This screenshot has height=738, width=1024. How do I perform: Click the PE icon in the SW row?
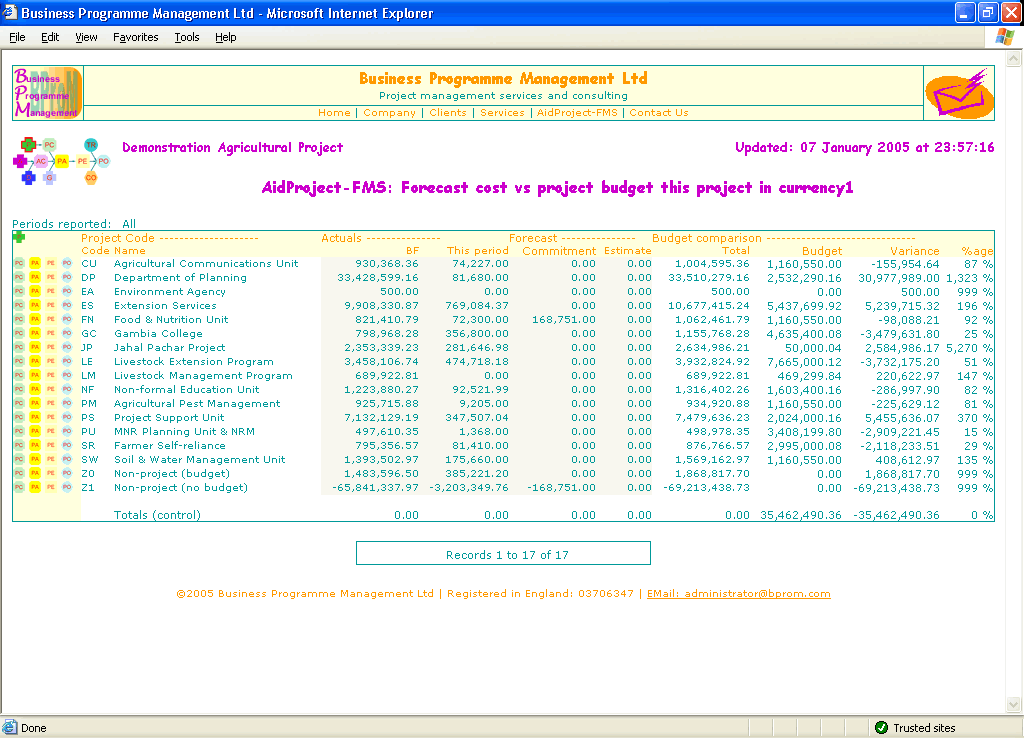click(x=50, y=459)
